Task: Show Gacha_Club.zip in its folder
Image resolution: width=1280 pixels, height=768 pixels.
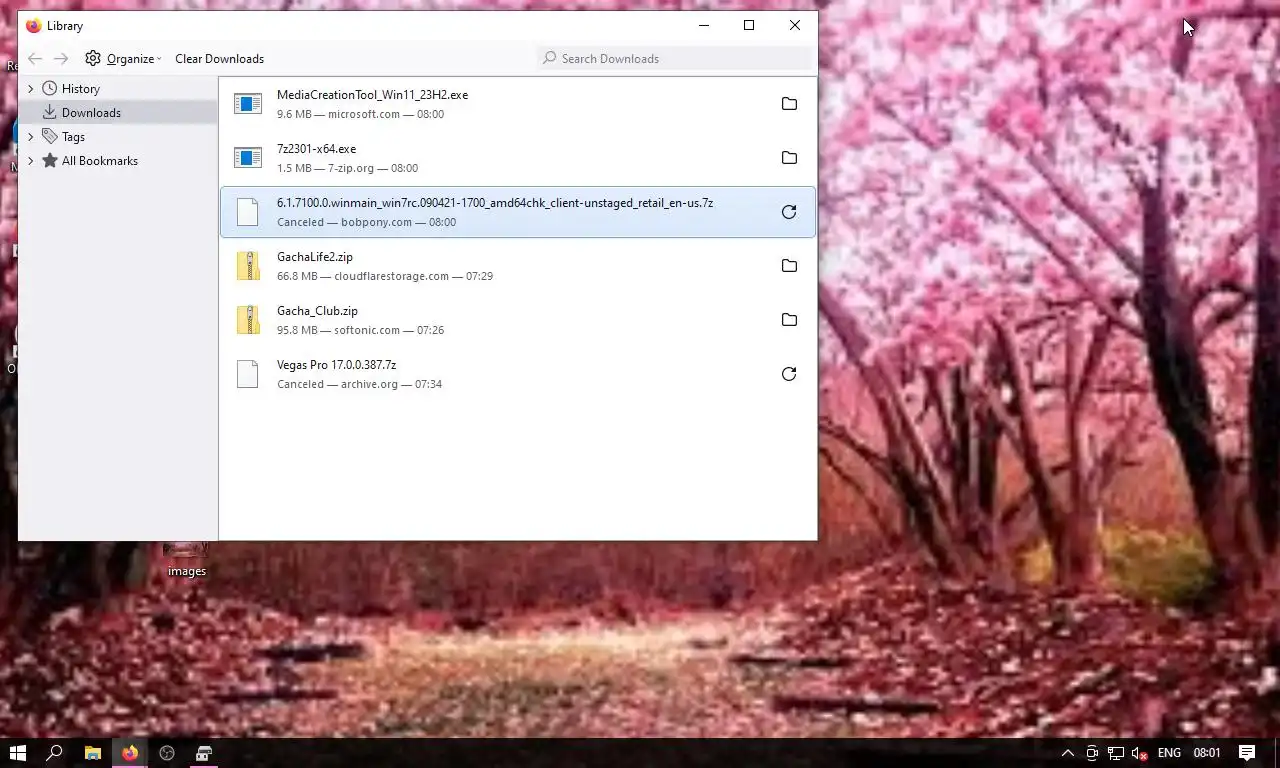Action: click(789, 320)
